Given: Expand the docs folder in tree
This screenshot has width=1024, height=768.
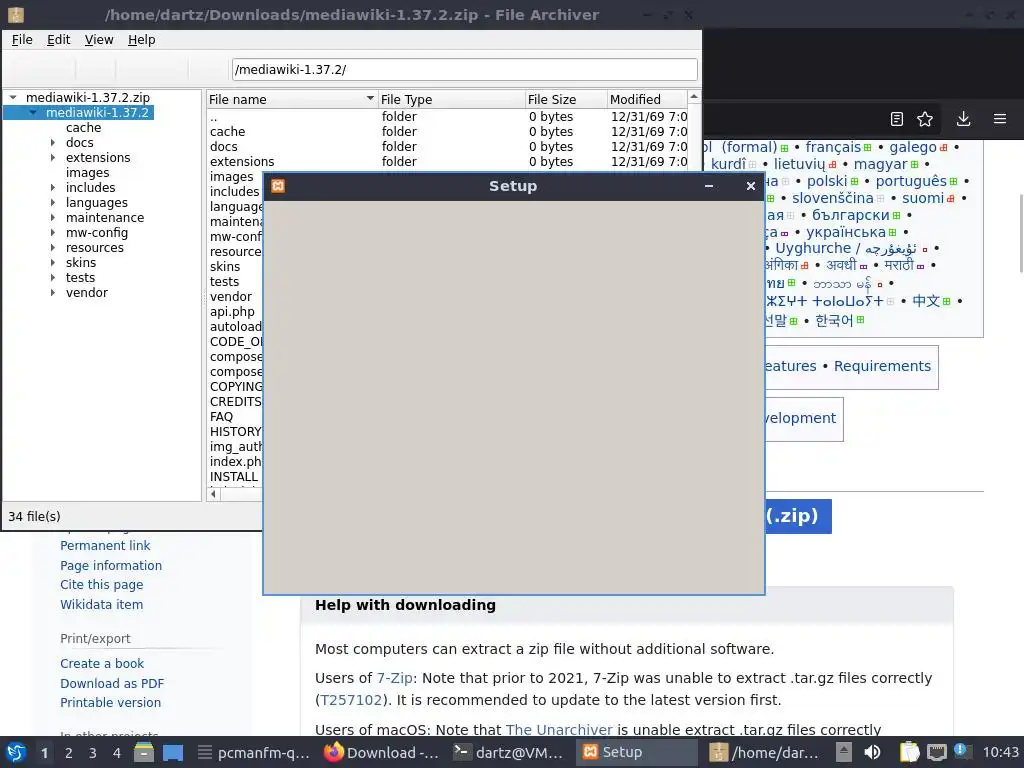Looking at the screenshot, I should click(53, 142).
